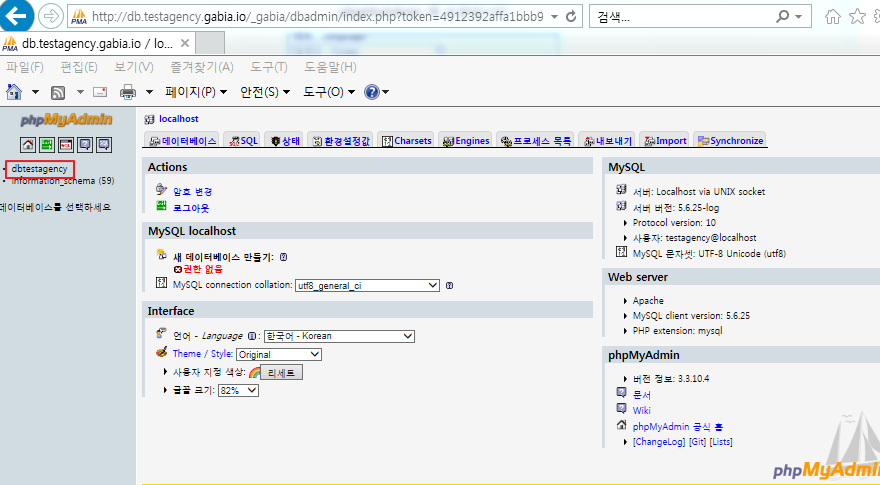Click the address bar URL field

(x=317, y=16)
